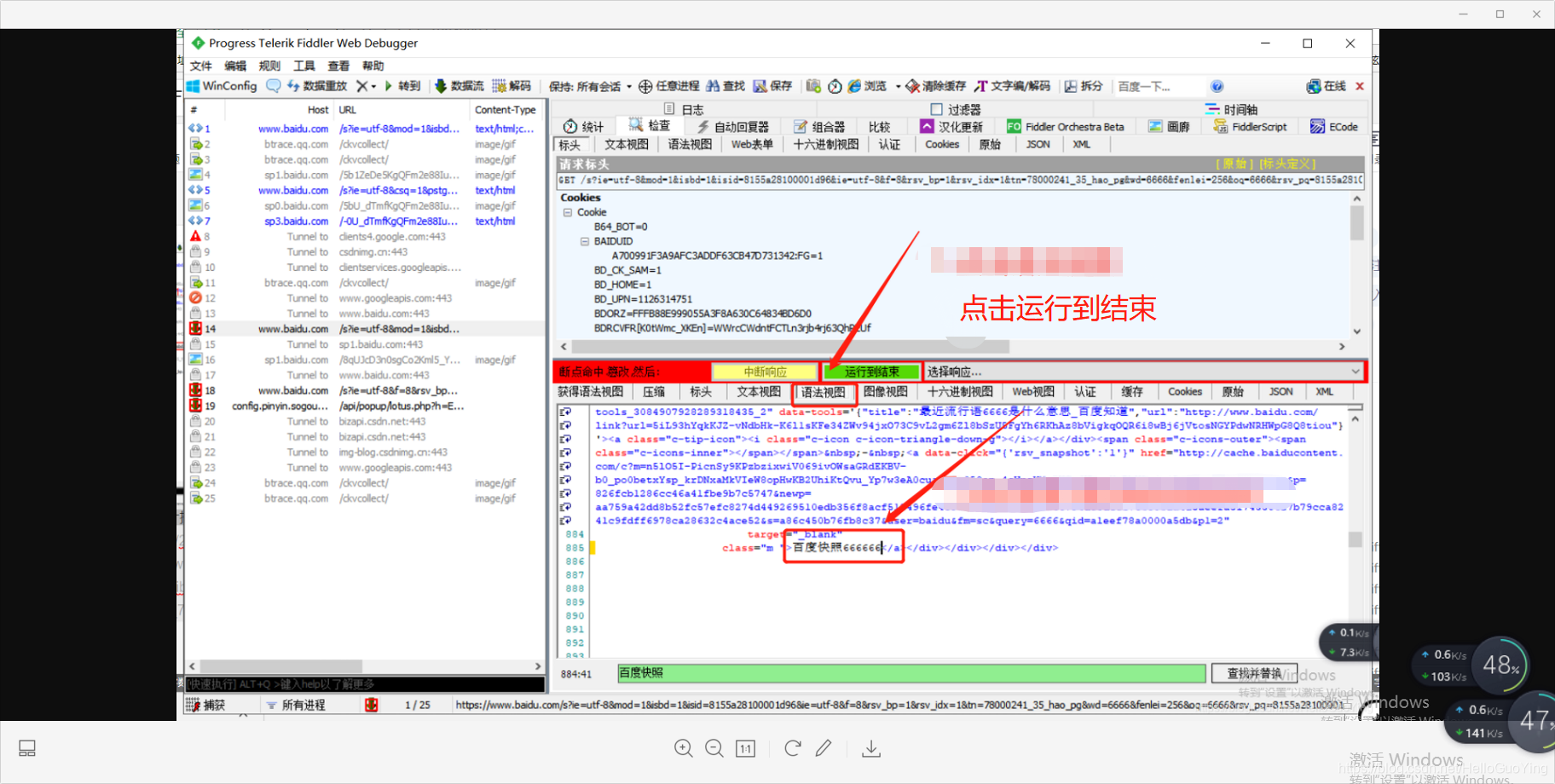Image resolution: width=1555 pixels, height=784 pixels.
Task: Click the [标头定义] link
Action: coord(1287,164)
